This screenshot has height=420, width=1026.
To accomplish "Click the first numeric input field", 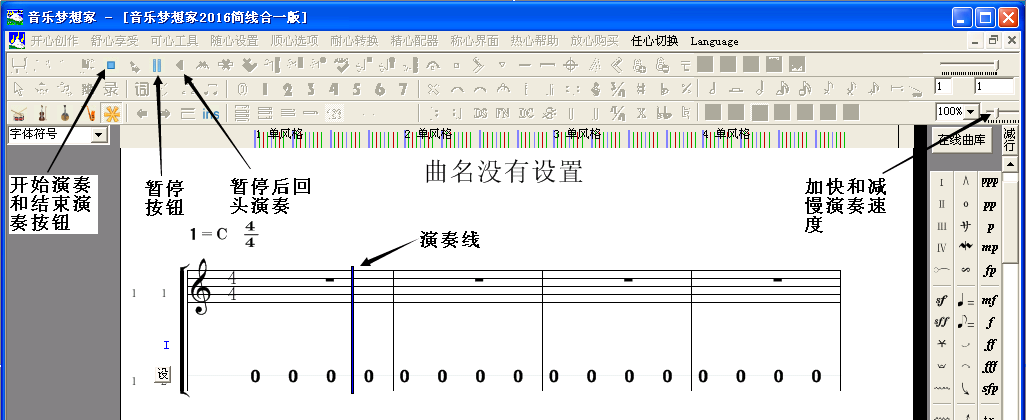I will 943,86.
